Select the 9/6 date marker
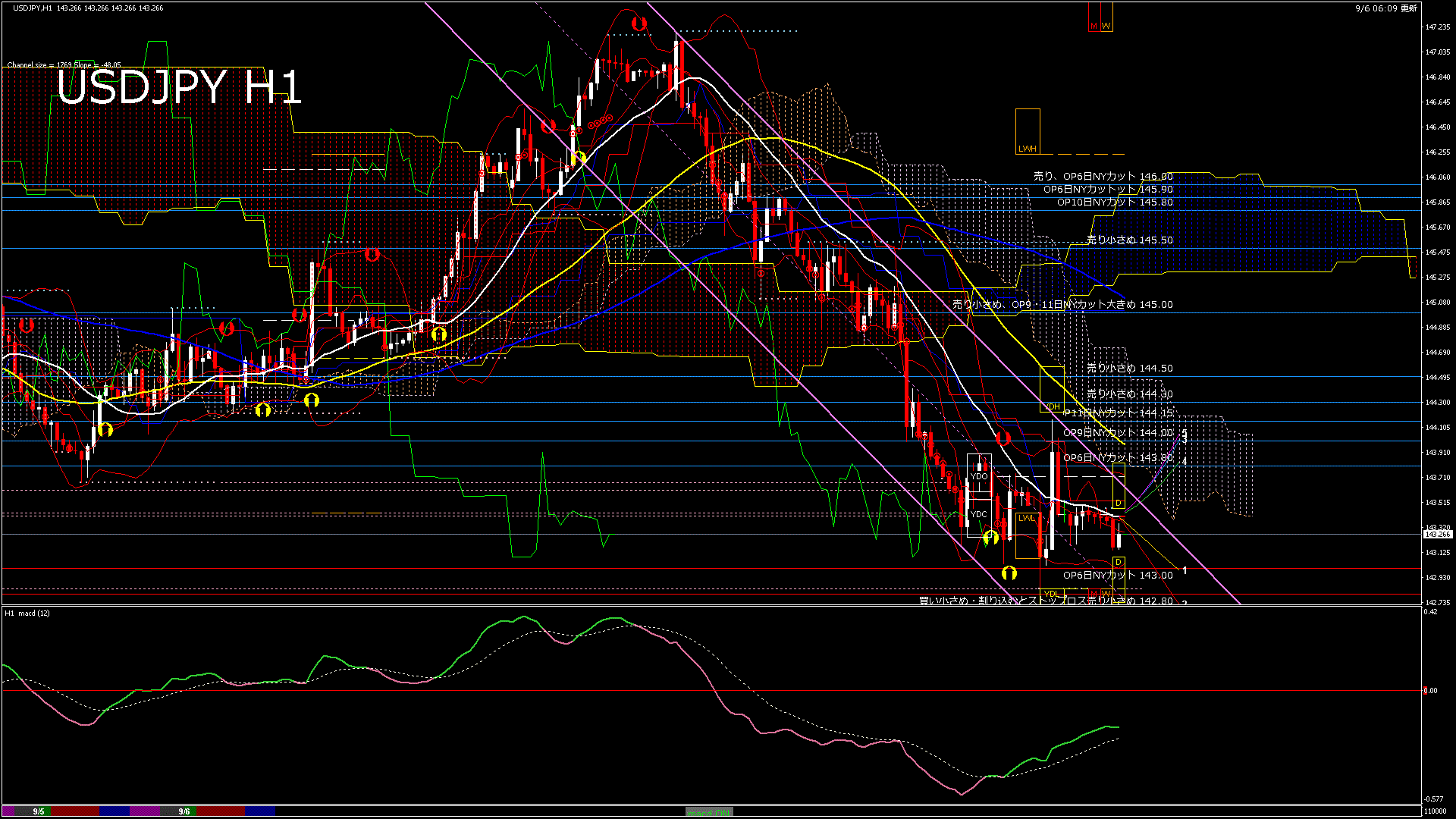The image size is (1456, 819). pyautogui.click(x=184, y=811)
